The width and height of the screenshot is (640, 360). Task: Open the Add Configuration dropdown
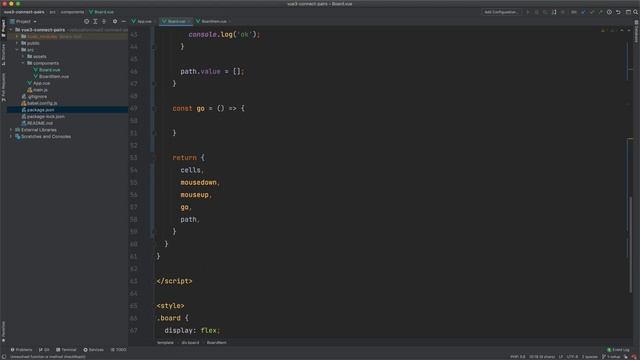[x=501, y=12]
